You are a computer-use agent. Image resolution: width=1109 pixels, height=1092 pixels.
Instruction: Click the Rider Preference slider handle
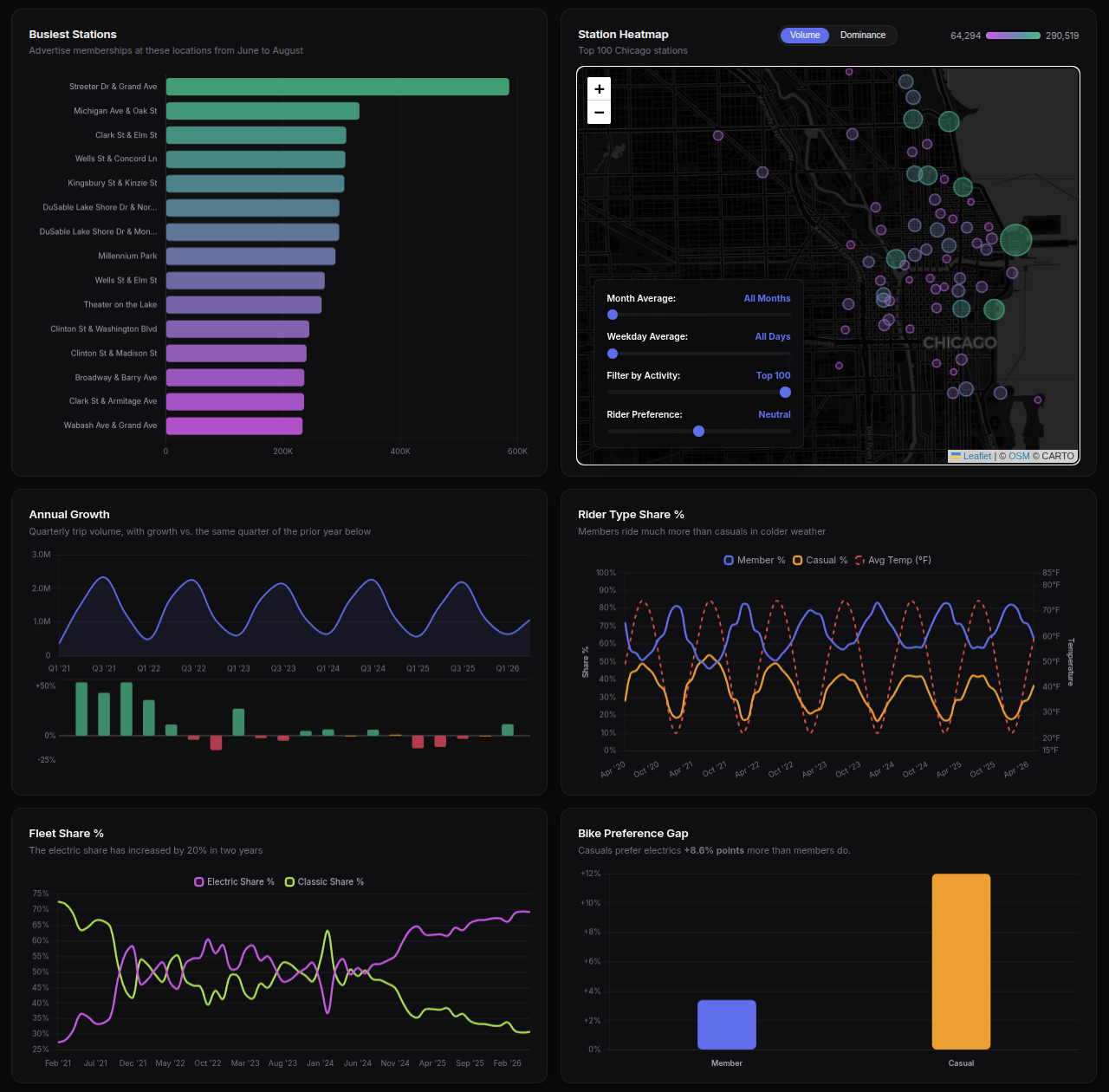[x=698, y=431]
